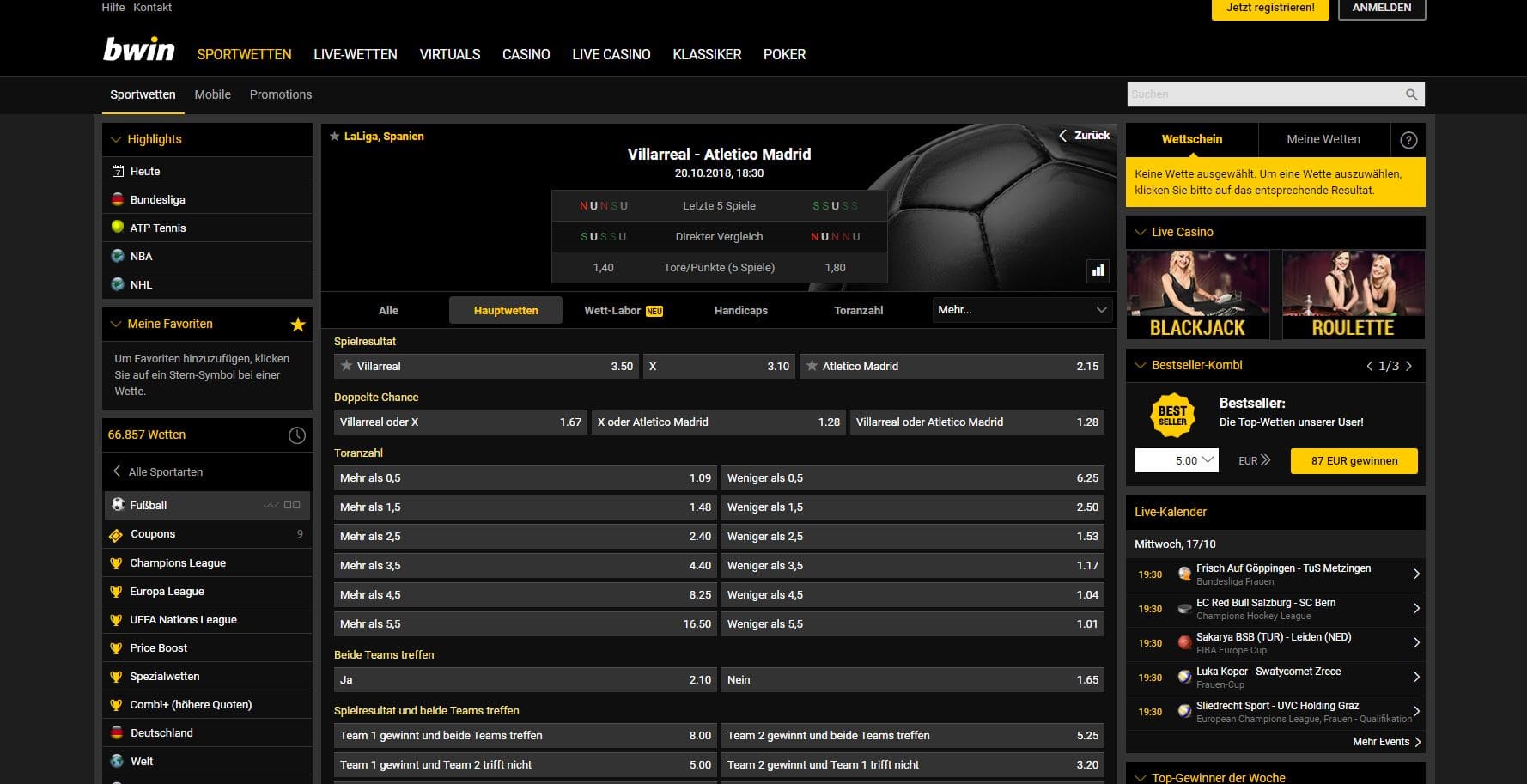This screenshot has width=1527, height=784.
Task: Switch to the Hauptwetten tab
Action: coord(506,310)
